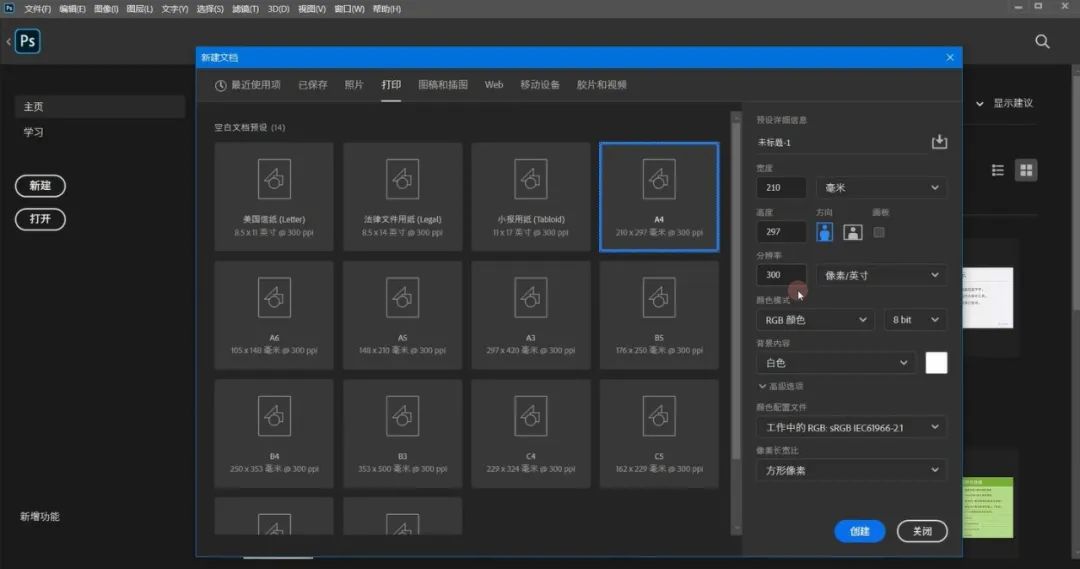Switch to the 打印 tab

click(x=391, y=85)
